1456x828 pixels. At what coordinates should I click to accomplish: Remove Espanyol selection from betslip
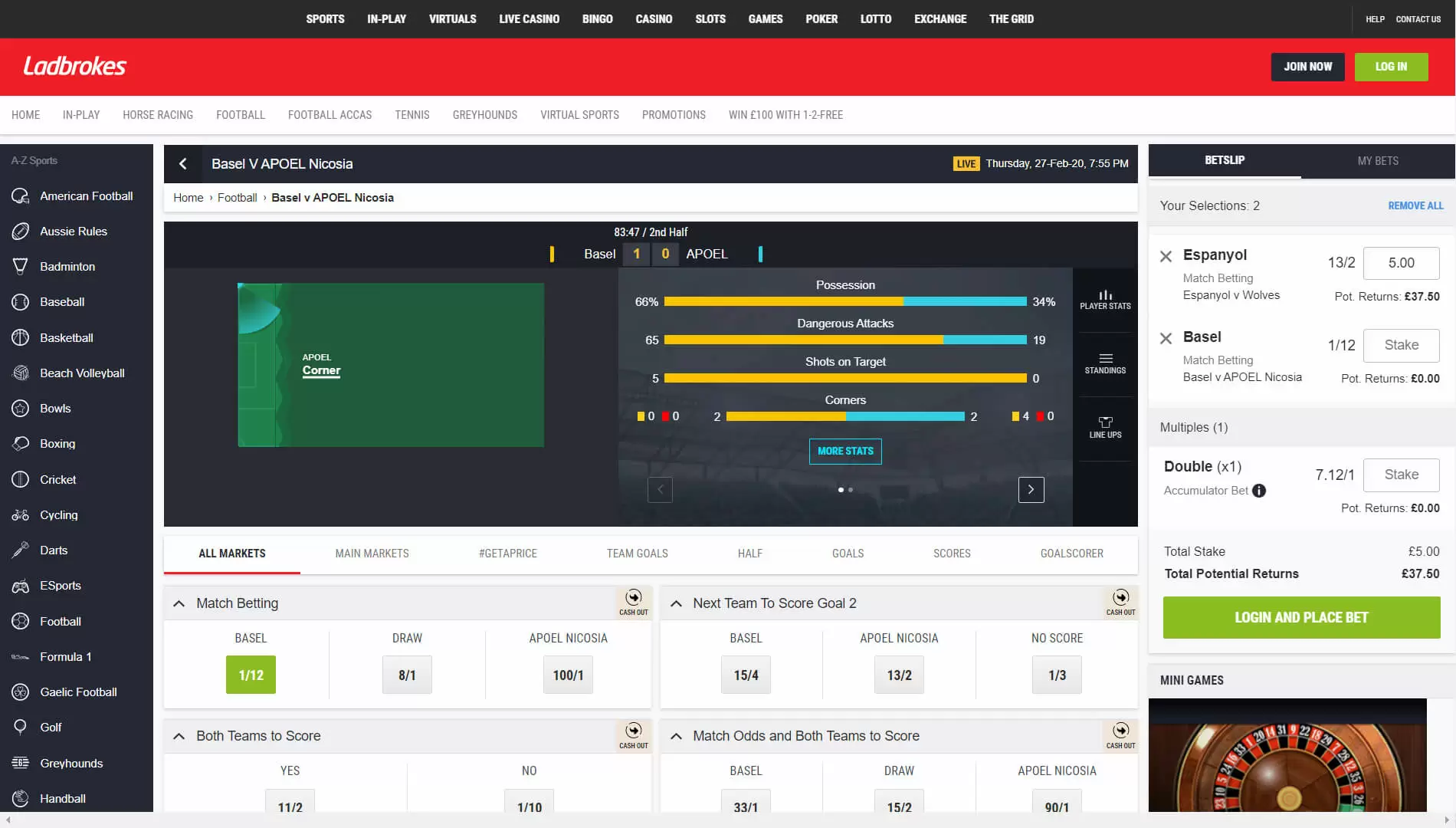click(1166, 256)
